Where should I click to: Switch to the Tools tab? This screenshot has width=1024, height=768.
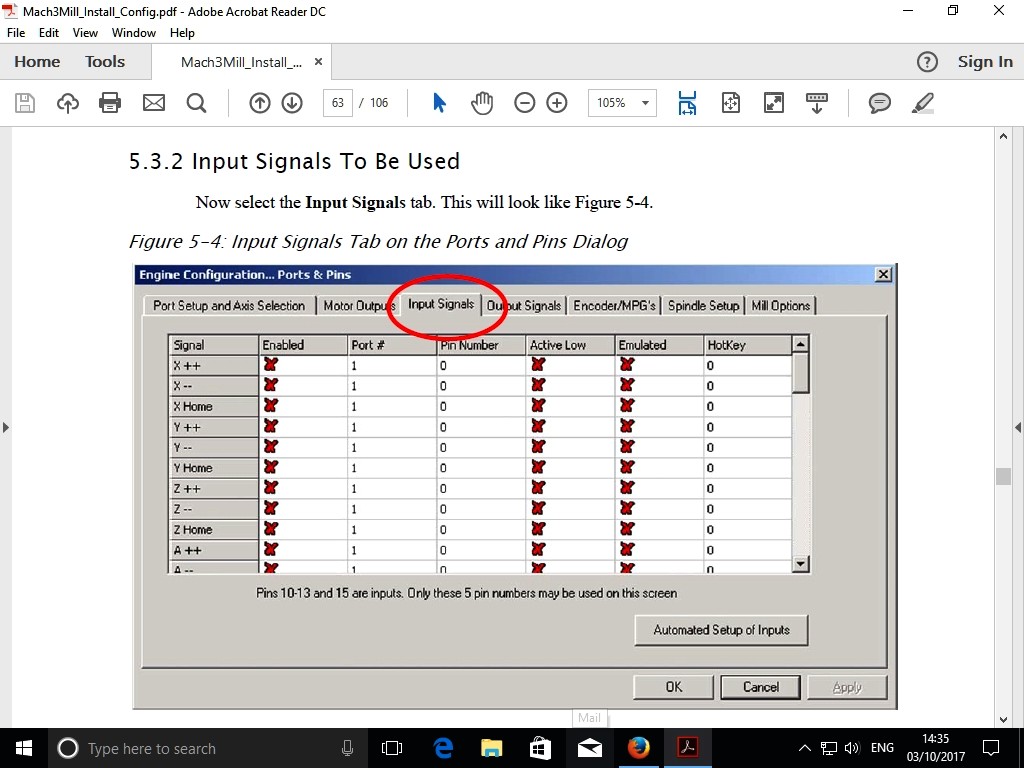pos(105,62)
